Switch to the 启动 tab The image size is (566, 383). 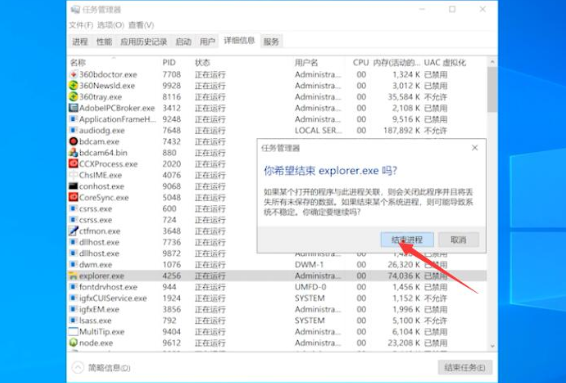coord(183,42)
